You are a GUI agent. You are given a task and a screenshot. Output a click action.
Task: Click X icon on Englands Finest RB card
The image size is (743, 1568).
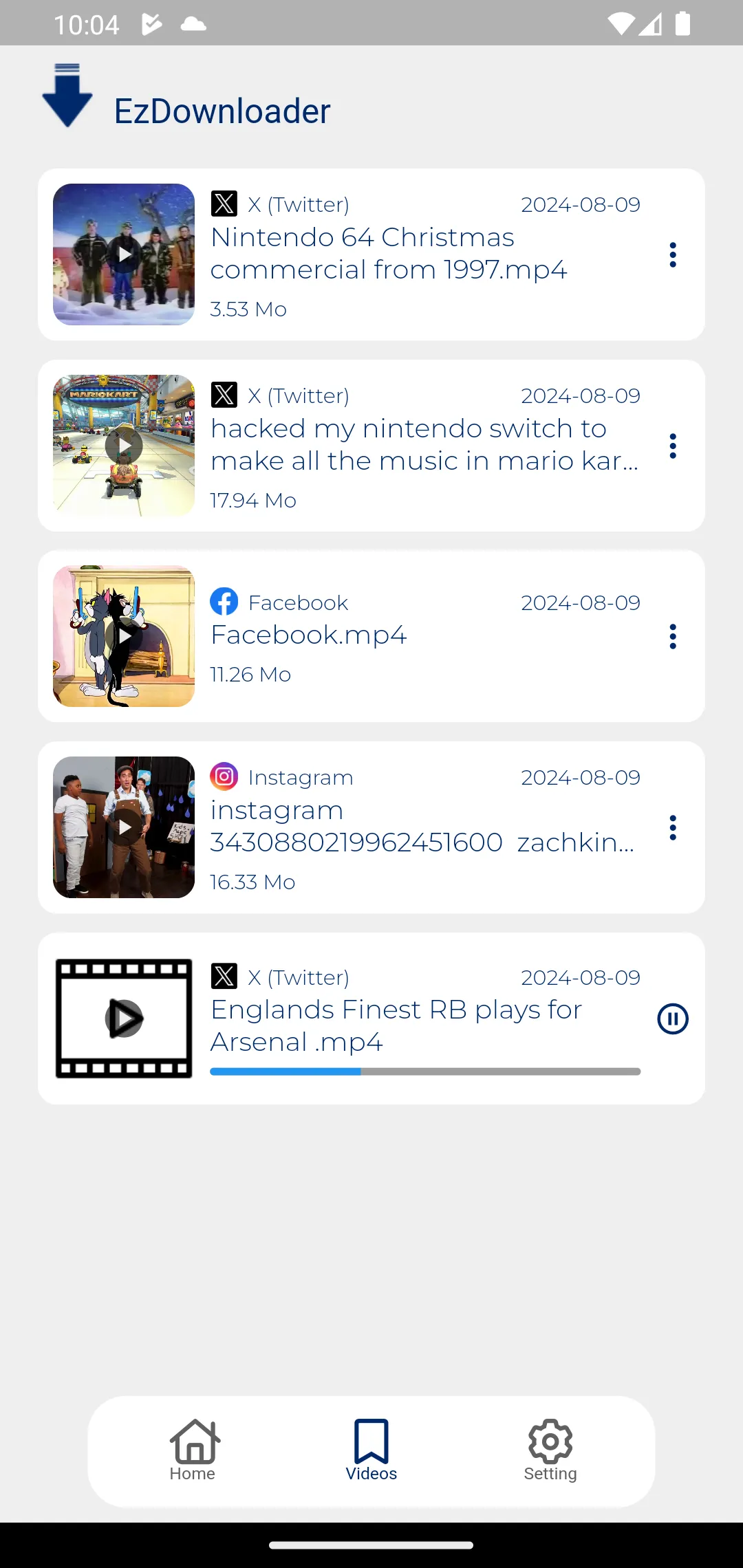click(x=224, y=976)
